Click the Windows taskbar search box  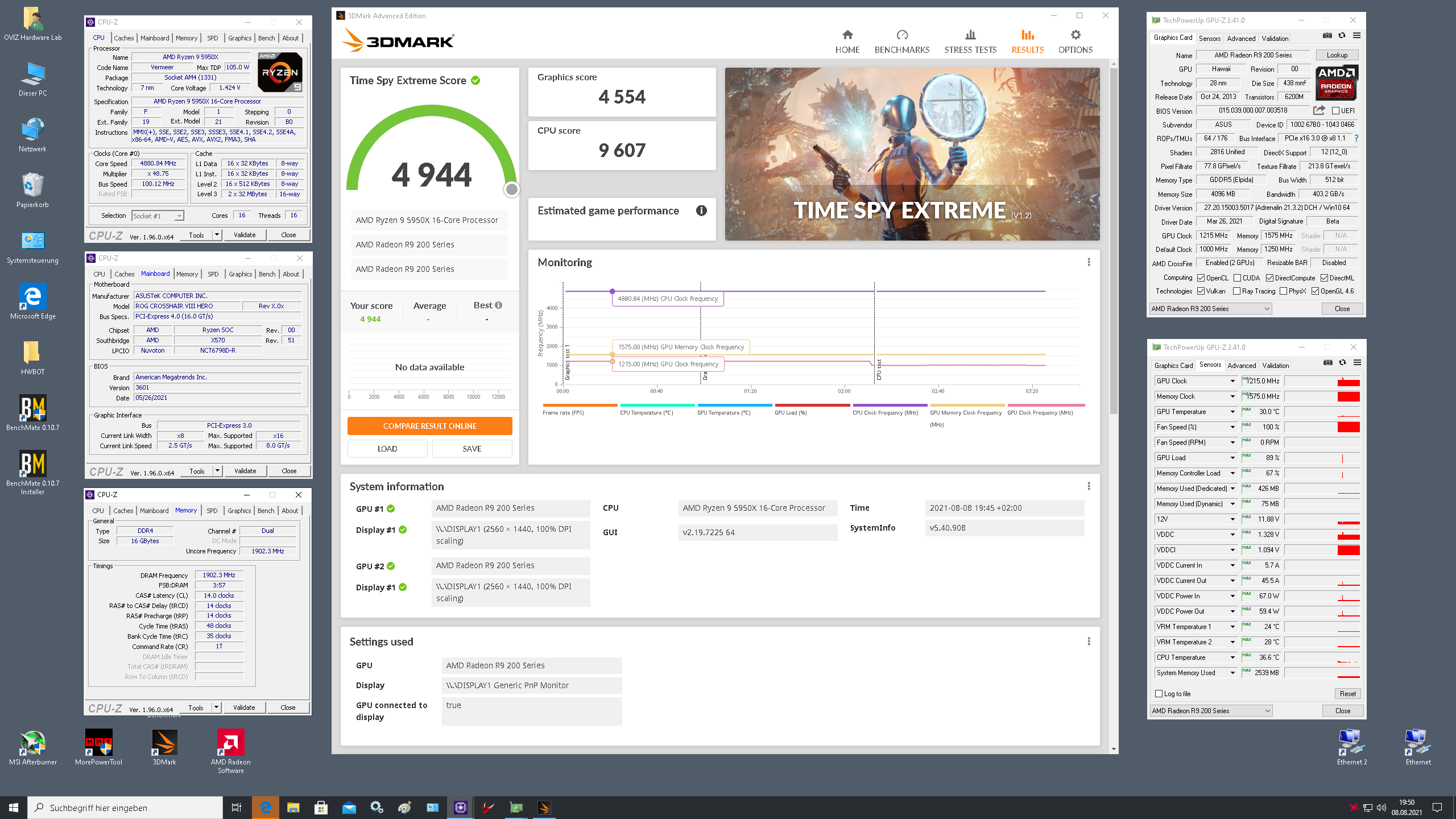(125, 808)
